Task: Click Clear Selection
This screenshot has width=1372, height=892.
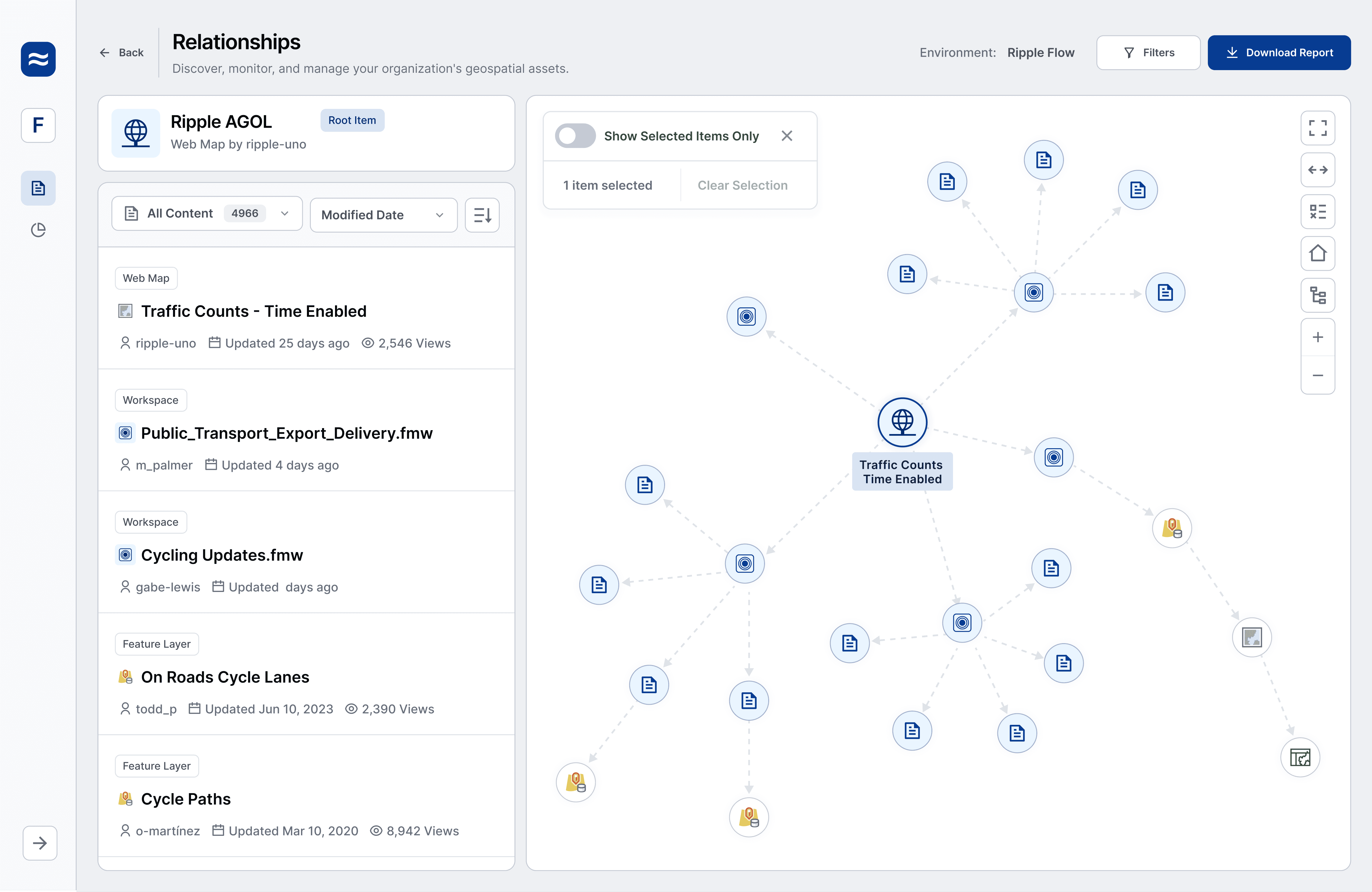Action: [742, 185]
